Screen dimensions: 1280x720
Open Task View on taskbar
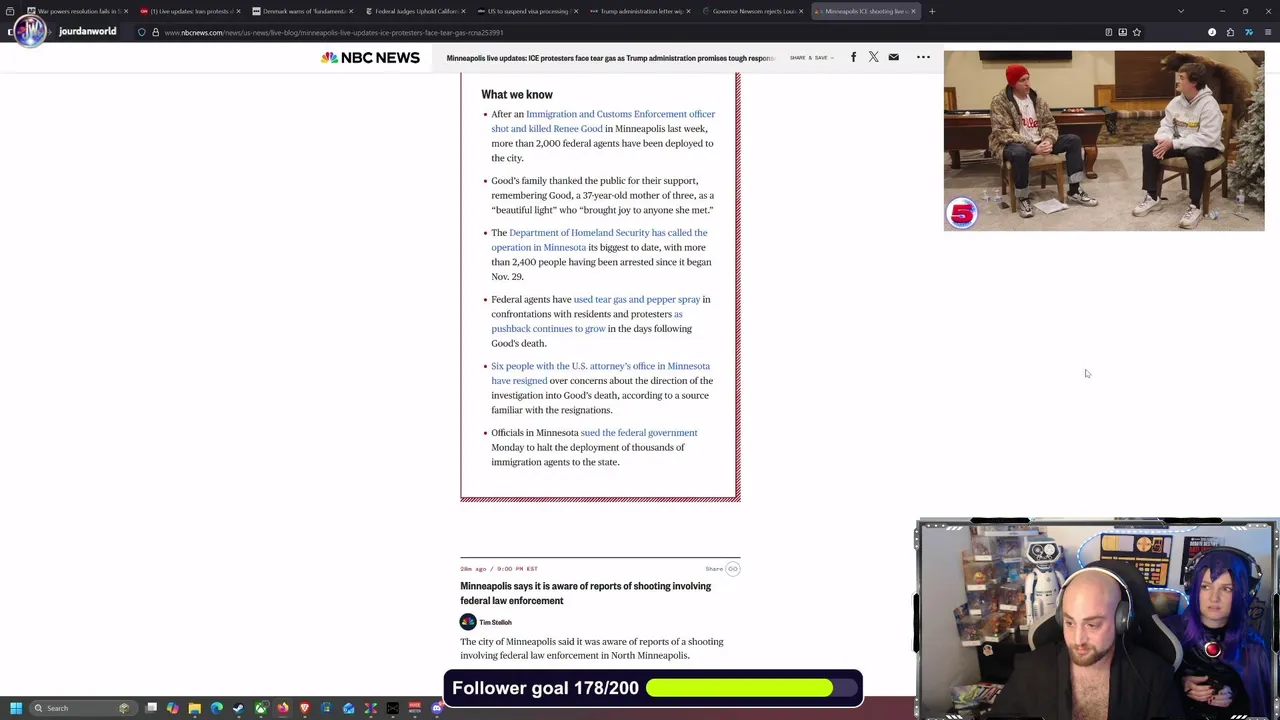pos(151,708)
